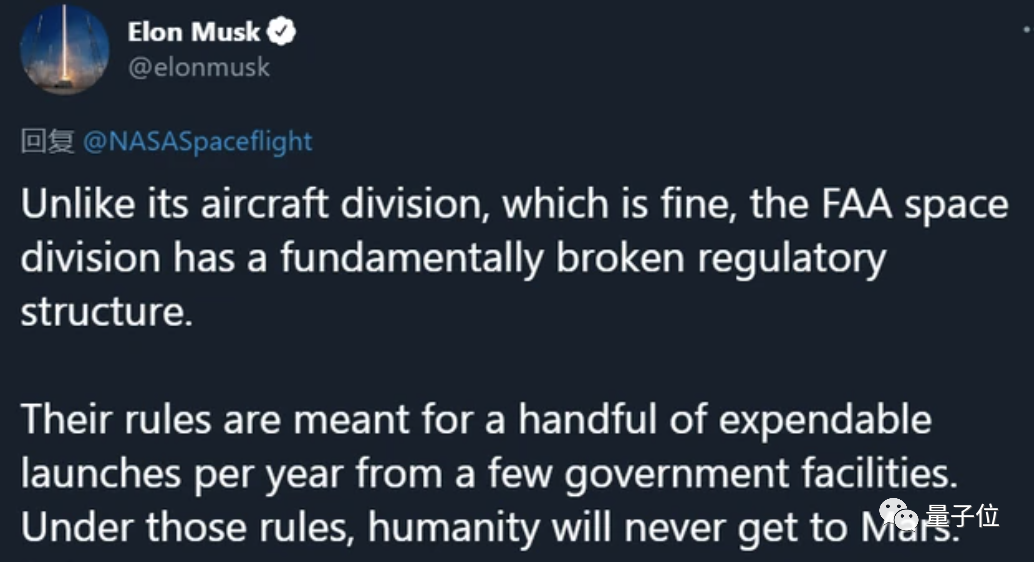Viewport: 1034px width, 562px height.
Task: Click the blue verified badge icon
Action: click(x=285, y=33)
